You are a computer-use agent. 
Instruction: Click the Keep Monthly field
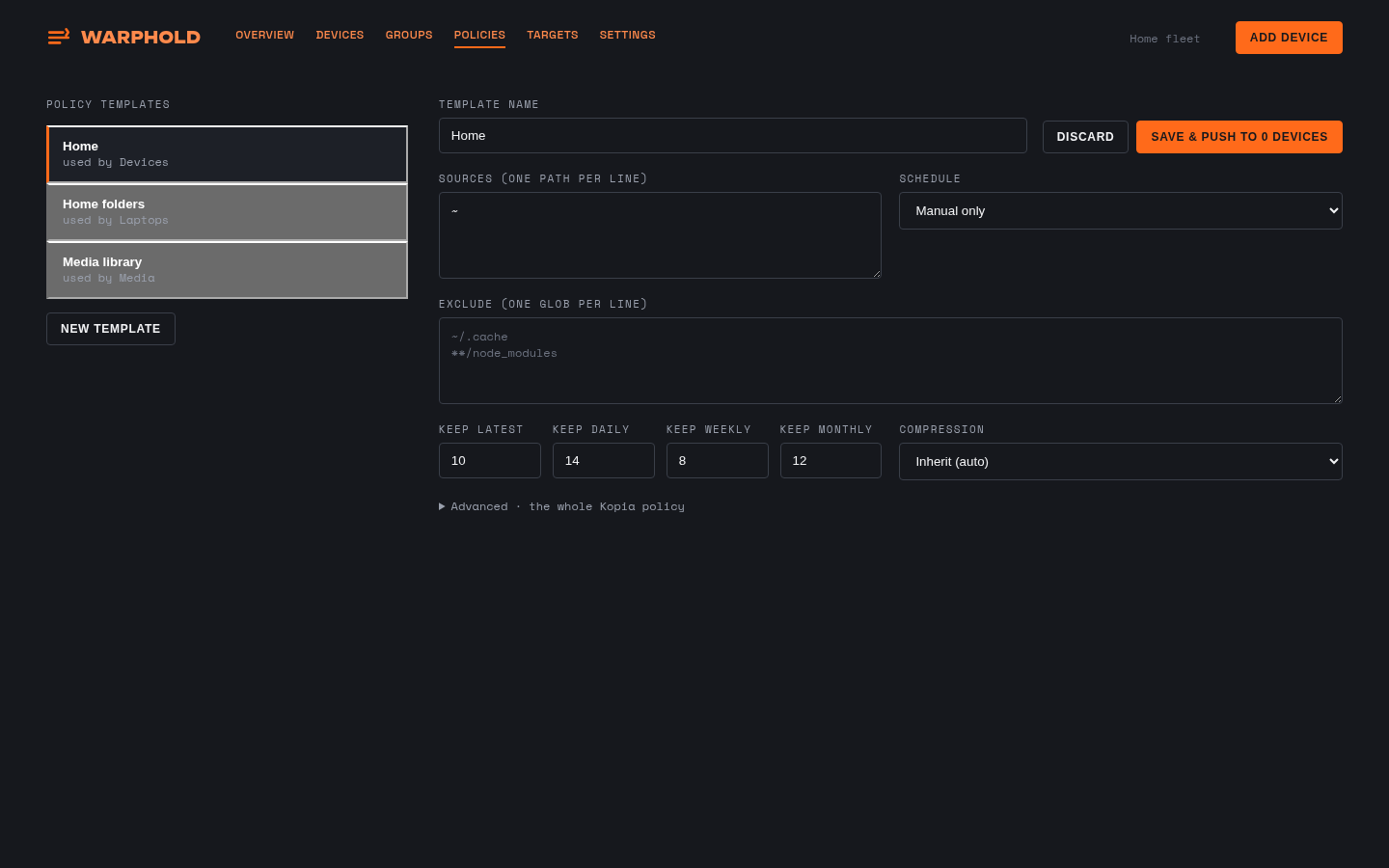tap(831, 461)
